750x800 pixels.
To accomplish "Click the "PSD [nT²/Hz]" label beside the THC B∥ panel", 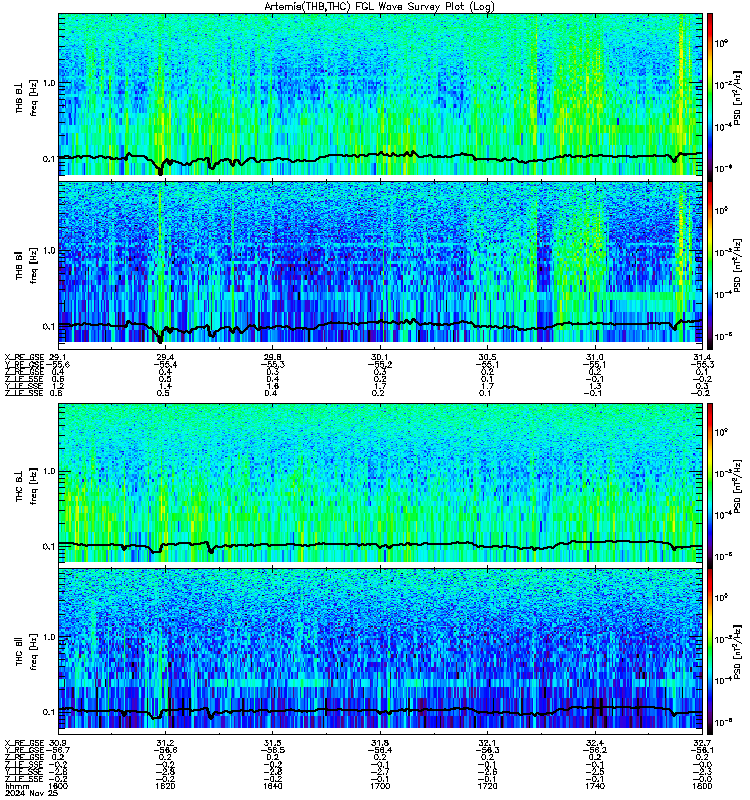I will pos(737,652).
